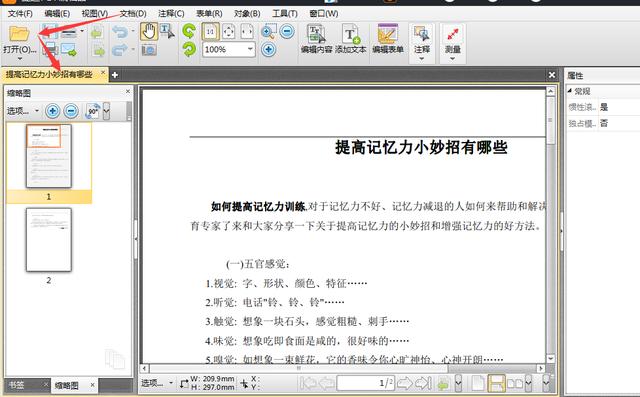
Task: Click the scan icon left of the undo arrow
Action: click(97, 32)
